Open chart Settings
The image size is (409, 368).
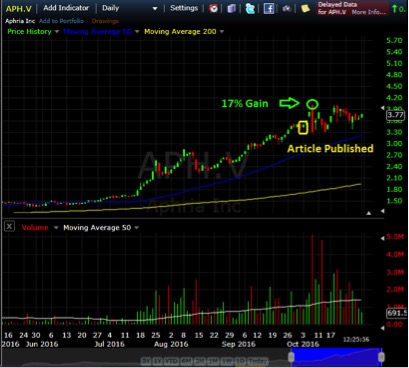[184, 8]
